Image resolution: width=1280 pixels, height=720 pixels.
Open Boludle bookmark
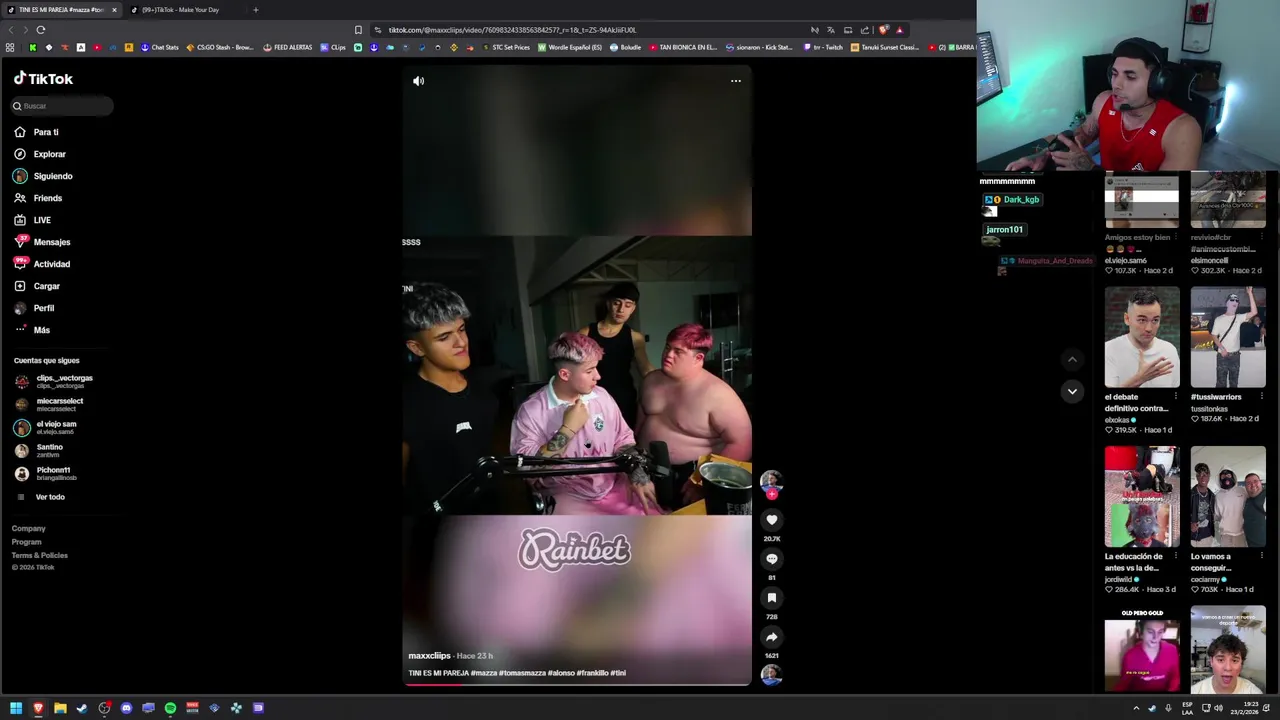point(626,47)
